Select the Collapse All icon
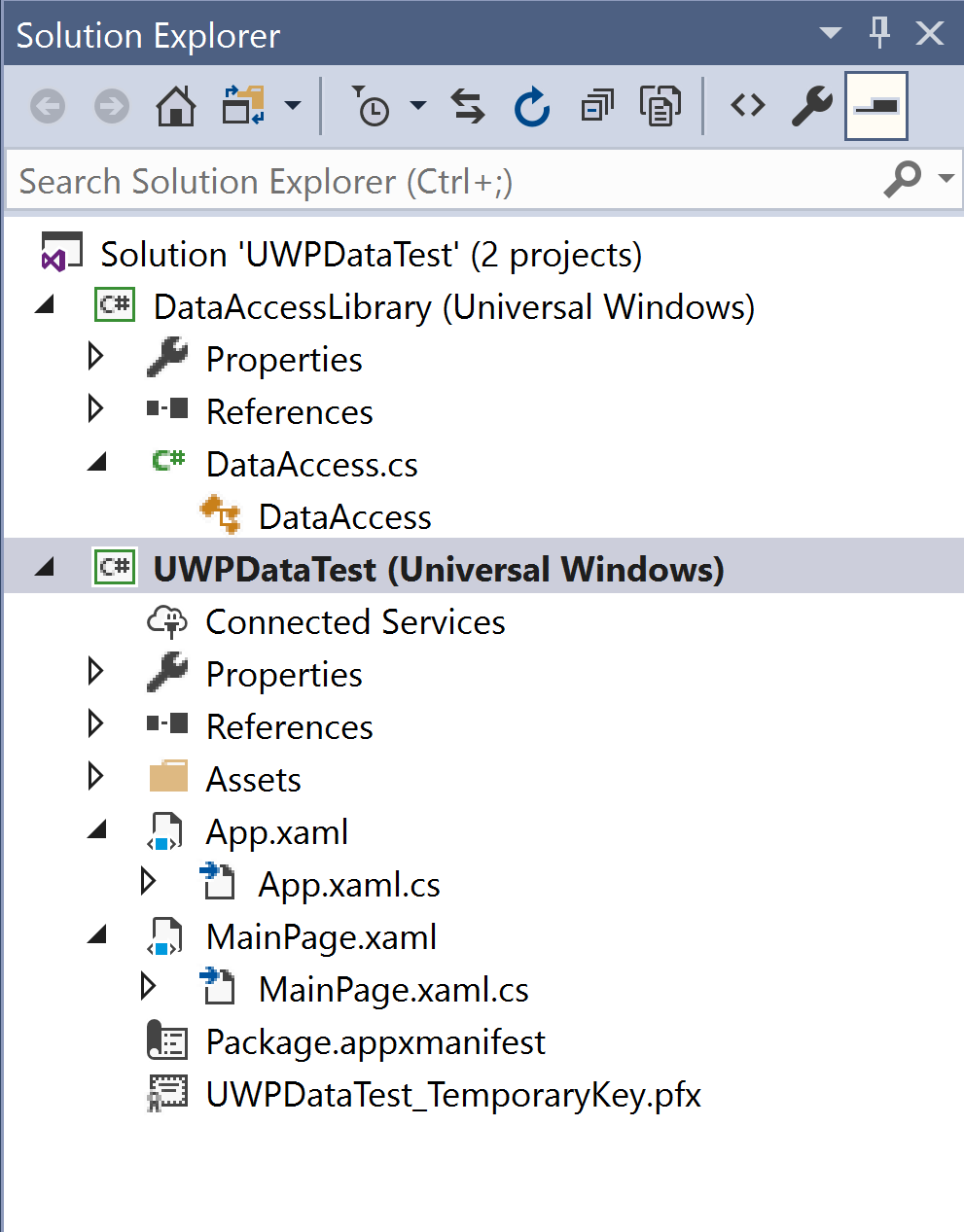Image resolution: width=964 pixels, height=1232 pixels. (x=596, y=106)
